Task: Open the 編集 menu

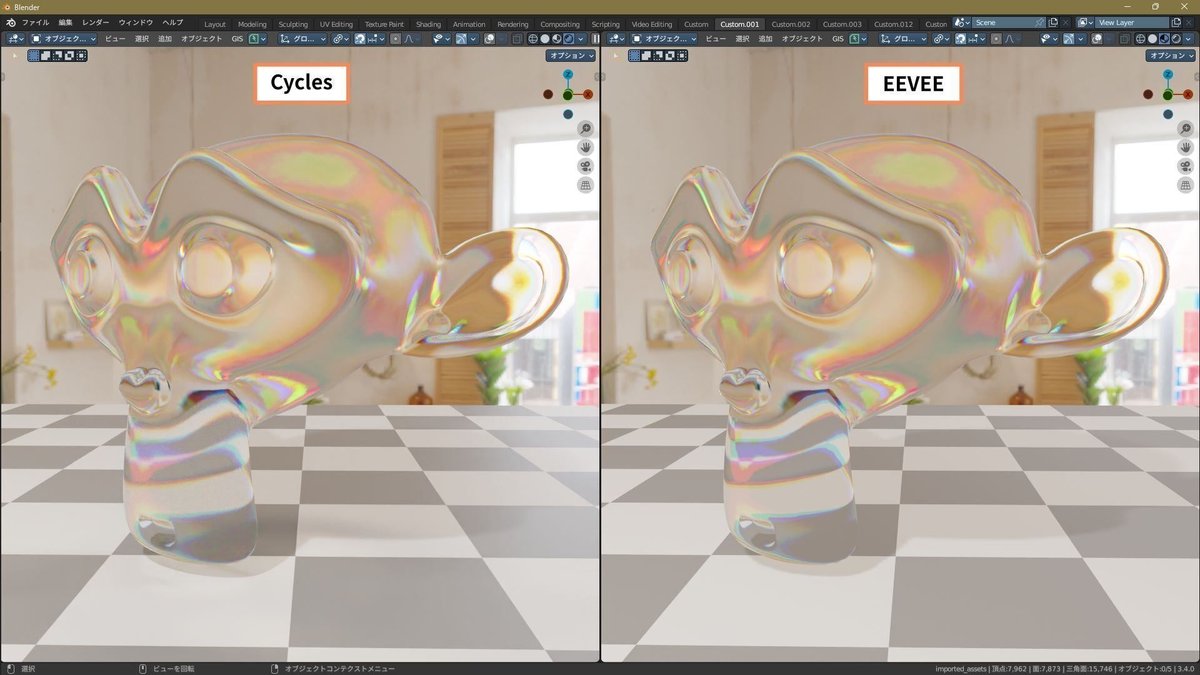Action: point(65,22)
